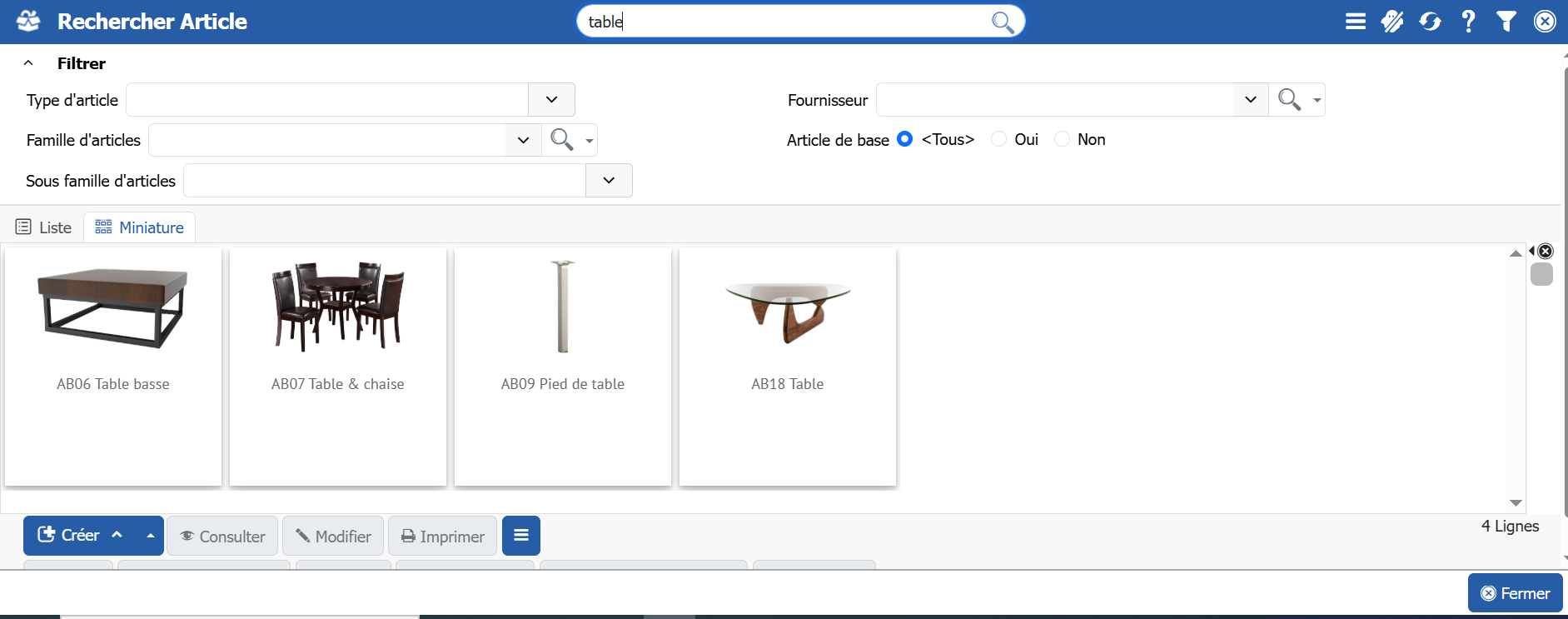
Task: Select the Non radio button
Action: coord(1062,139)
